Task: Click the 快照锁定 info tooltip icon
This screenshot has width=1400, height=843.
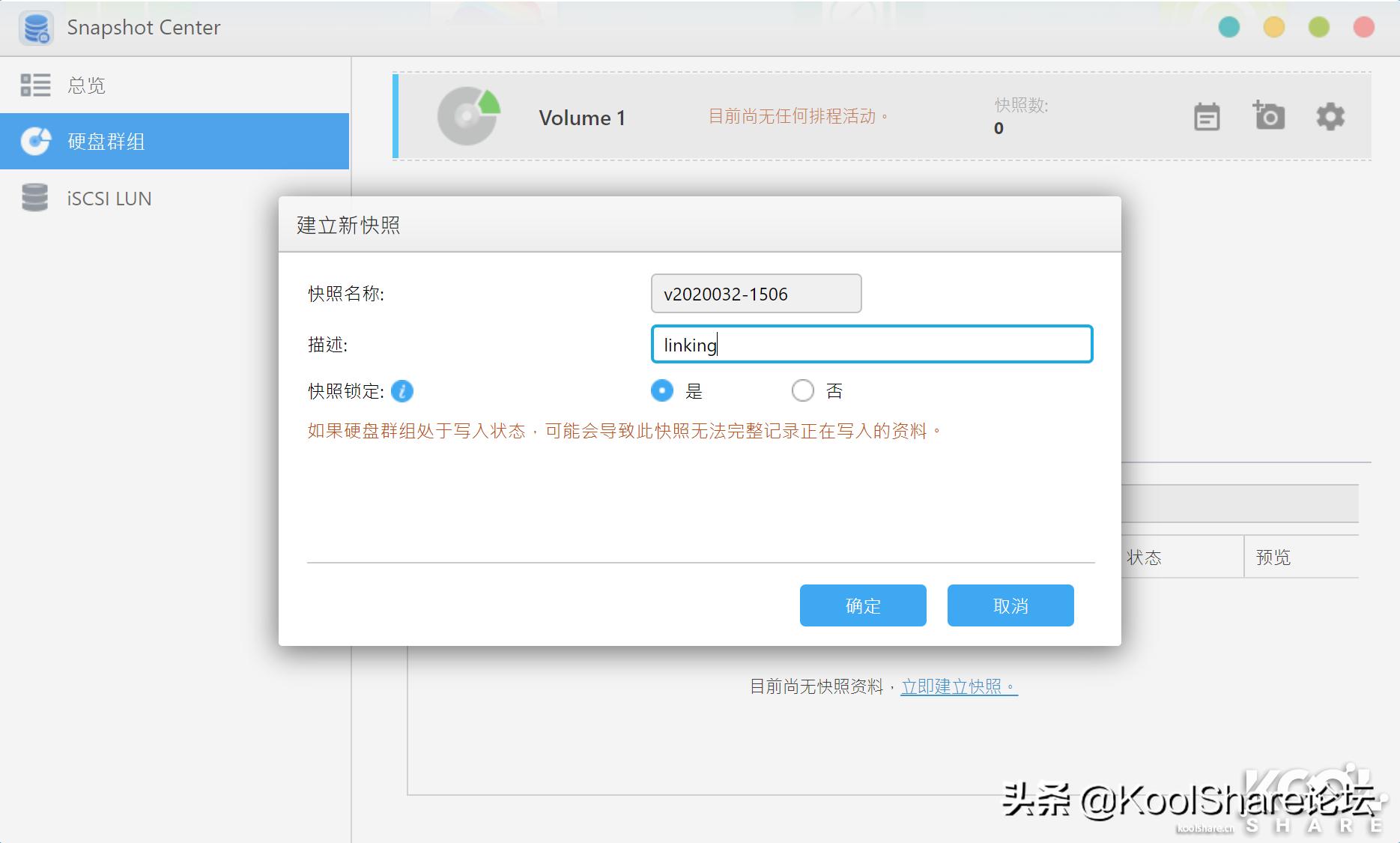Action: click(x=402, y=390)
